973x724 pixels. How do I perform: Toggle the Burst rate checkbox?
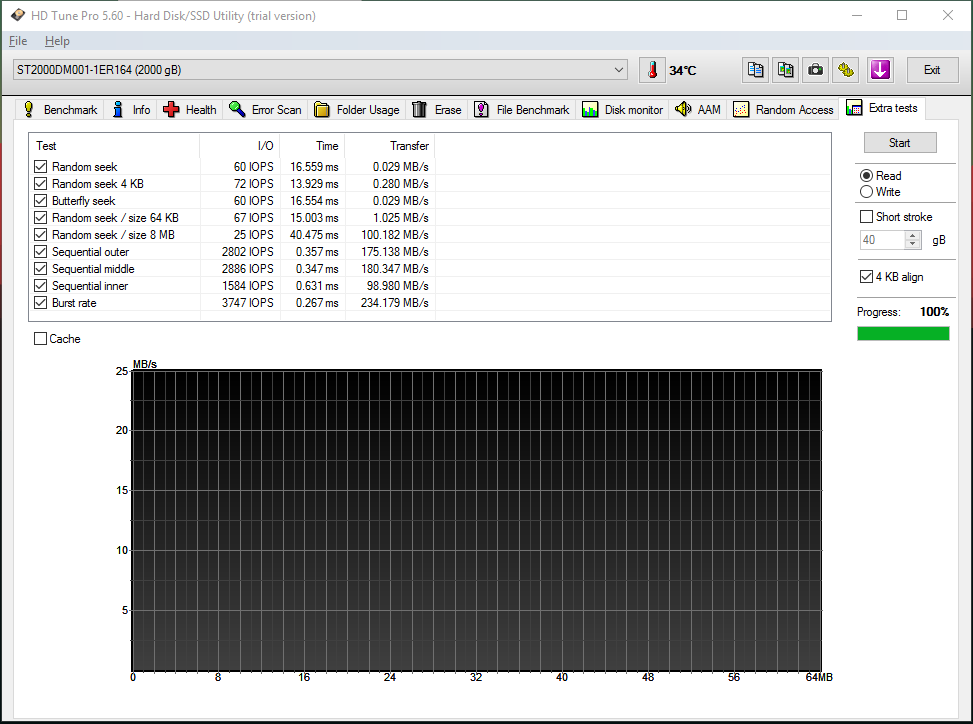coord(40,303)
